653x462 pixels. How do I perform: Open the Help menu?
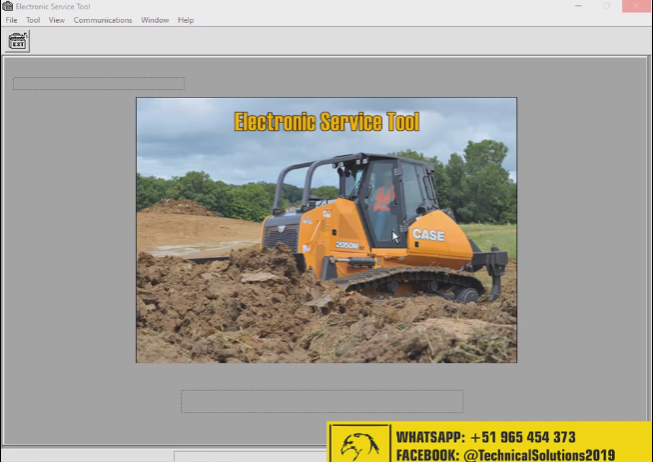186,20
